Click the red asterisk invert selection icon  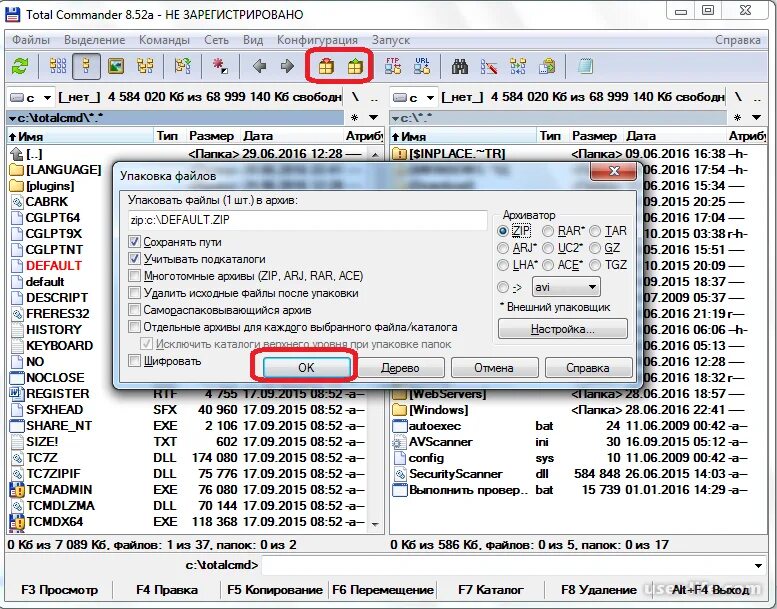tap(220, 66)
